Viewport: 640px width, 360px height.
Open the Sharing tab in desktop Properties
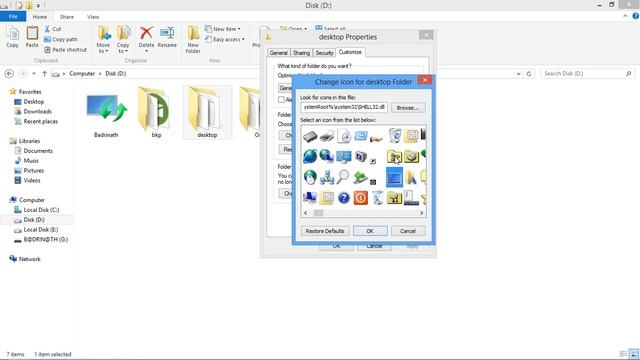[x=301, y=53]
